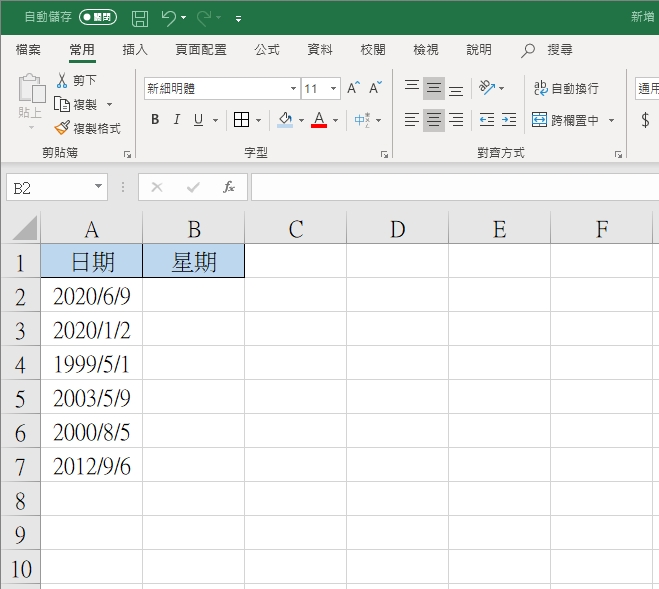Click the Increase Font Size icon
The image size is (659, 589).
353,88
